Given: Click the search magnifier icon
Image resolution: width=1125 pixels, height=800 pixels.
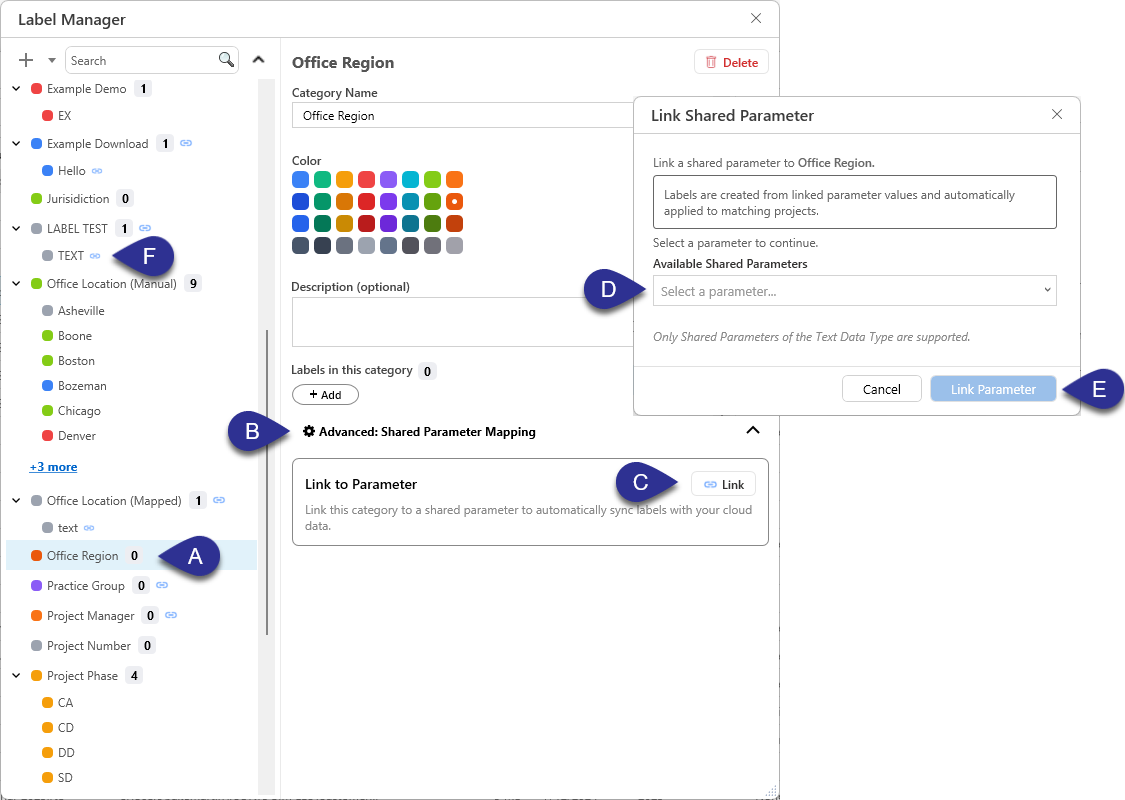Looking at the screenshot, I should (x=227, y=59).
